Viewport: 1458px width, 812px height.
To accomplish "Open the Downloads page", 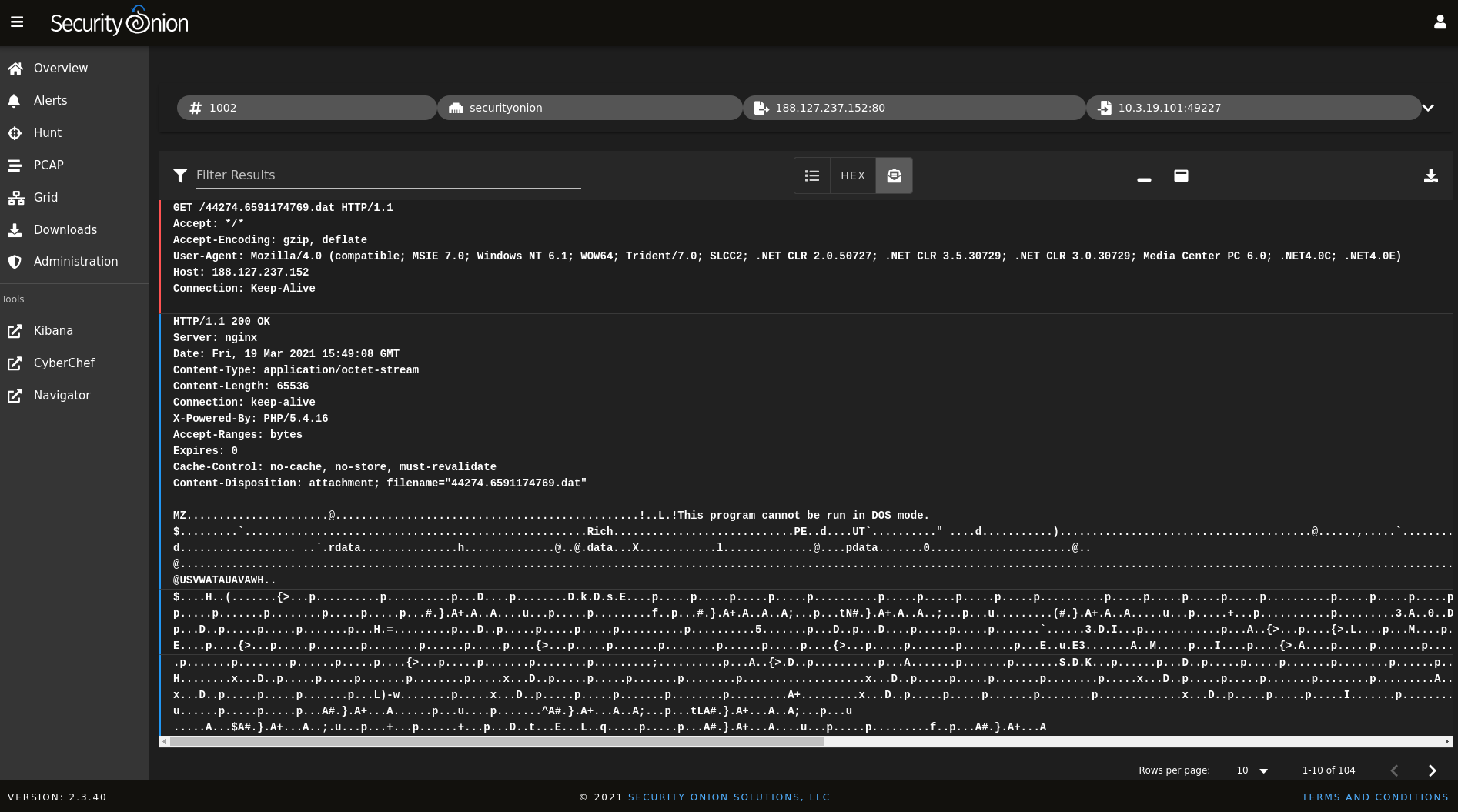I will 65,229.
